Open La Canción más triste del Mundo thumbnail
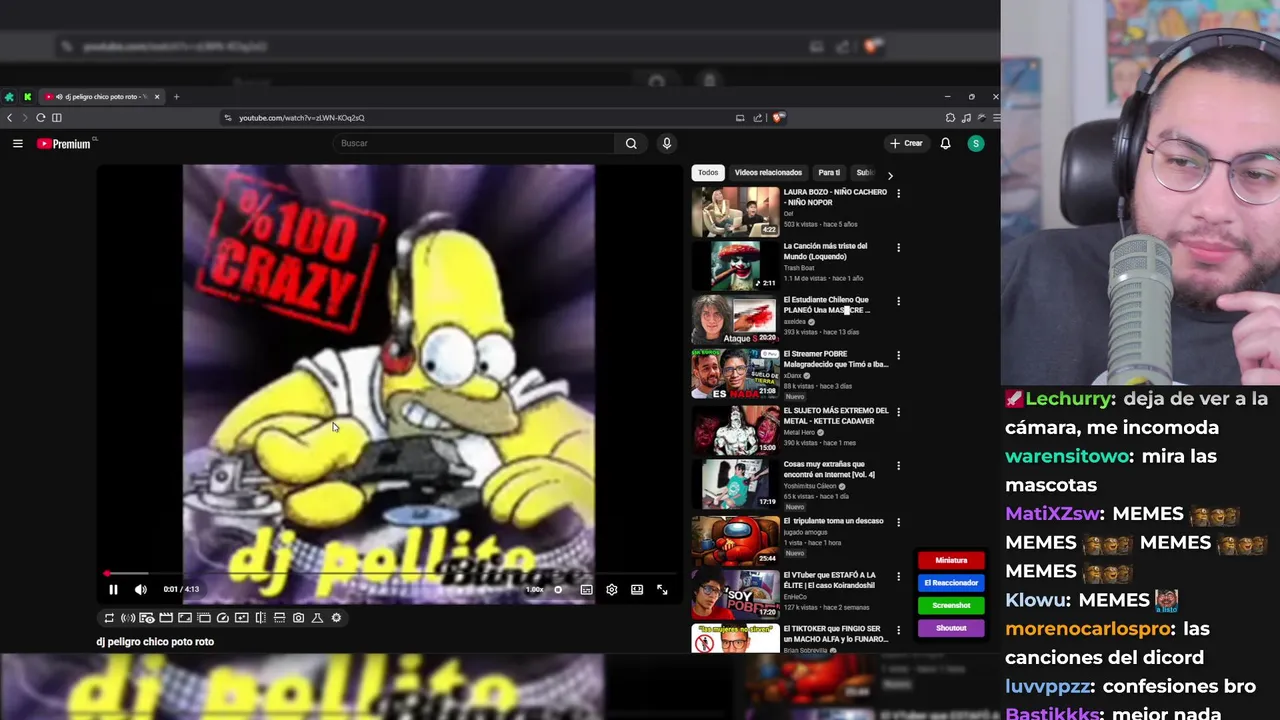This screenshot has height=720, width=1280. tap(735, 265)
